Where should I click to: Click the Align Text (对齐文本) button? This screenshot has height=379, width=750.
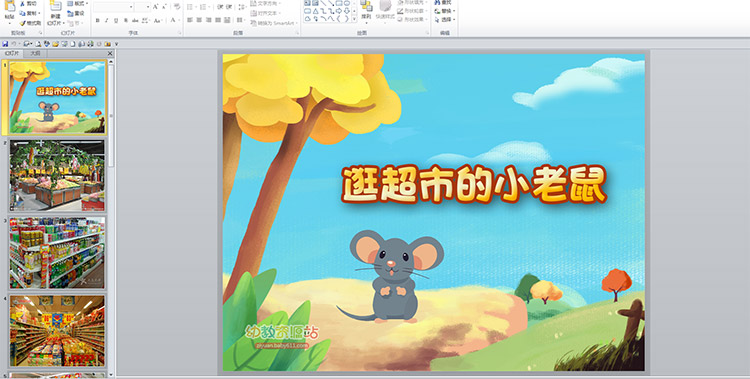(265, 13)
